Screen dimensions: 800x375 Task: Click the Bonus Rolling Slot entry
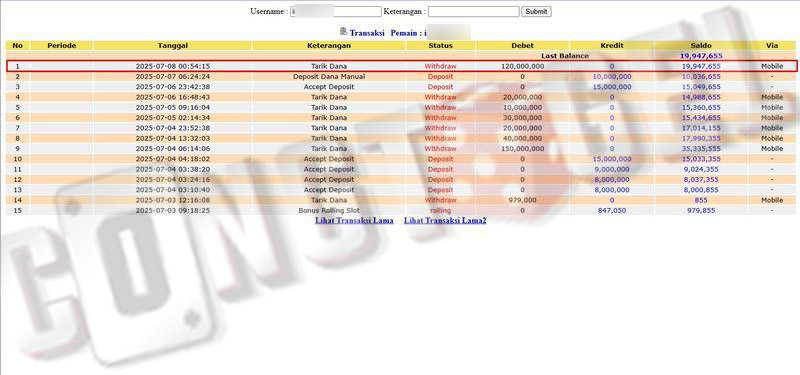click(x=329, y=210)
